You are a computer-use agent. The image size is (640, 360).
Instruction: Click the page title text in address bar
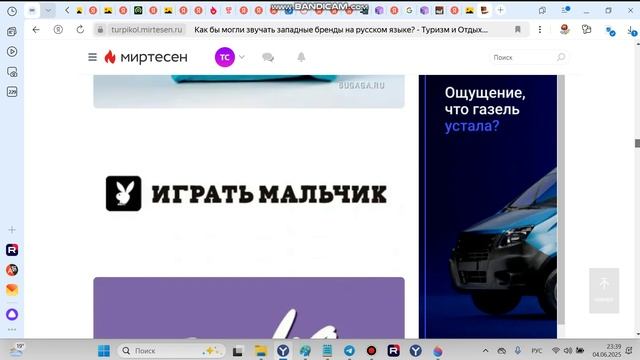[x=341, y=29]
